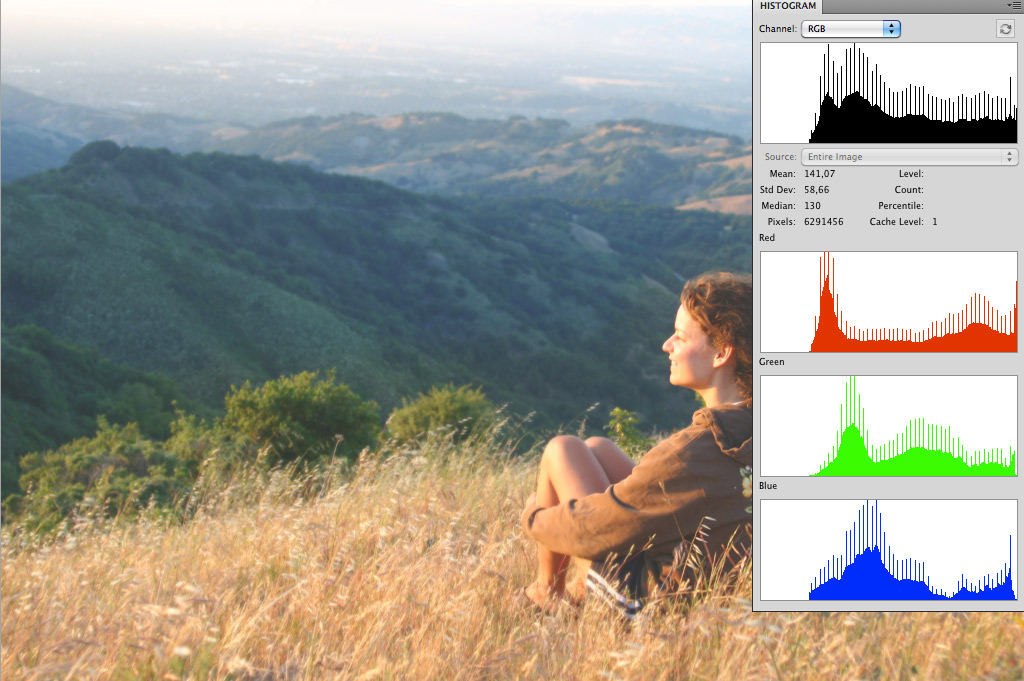The height and width of the screenshot is (681, 1024).
Task: Click the "Green" histogram heading
Action: [x=771, y=362]
